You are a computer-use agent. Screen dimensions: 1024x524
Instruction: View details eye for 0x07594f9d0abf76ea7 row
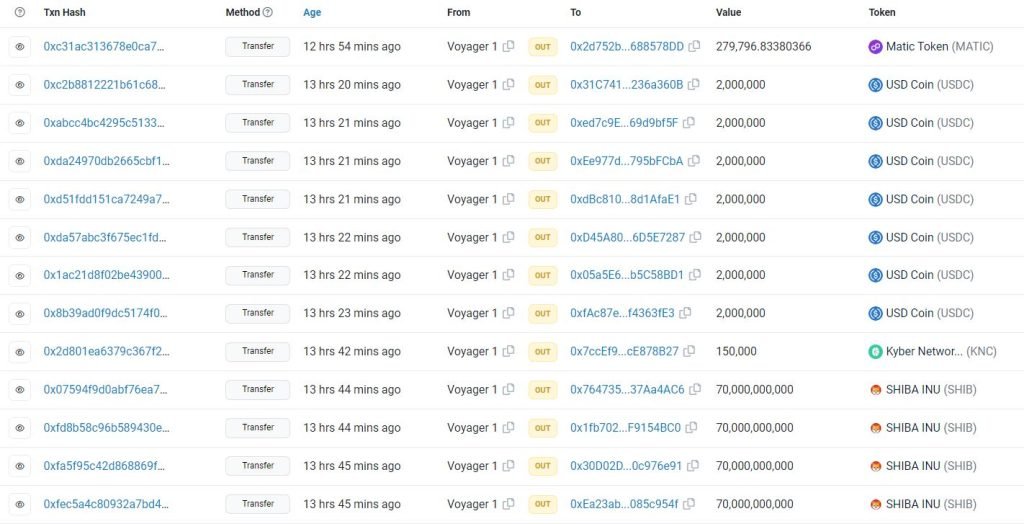[20, 389]
